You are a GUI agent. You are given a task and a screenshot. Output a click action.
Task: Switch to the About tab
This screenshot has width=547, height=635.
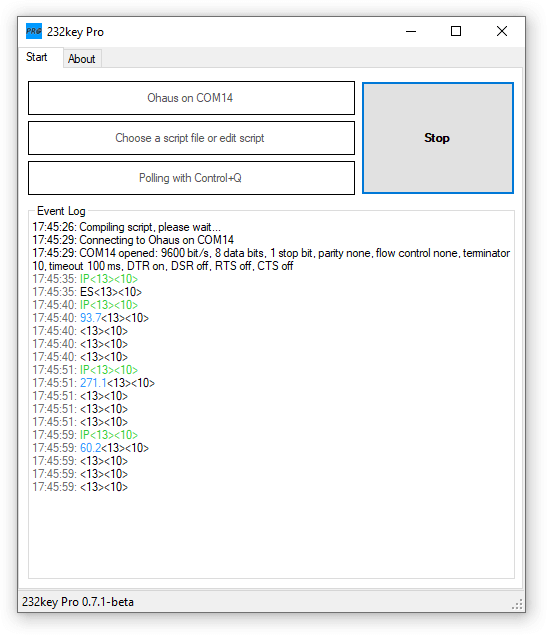82,59
